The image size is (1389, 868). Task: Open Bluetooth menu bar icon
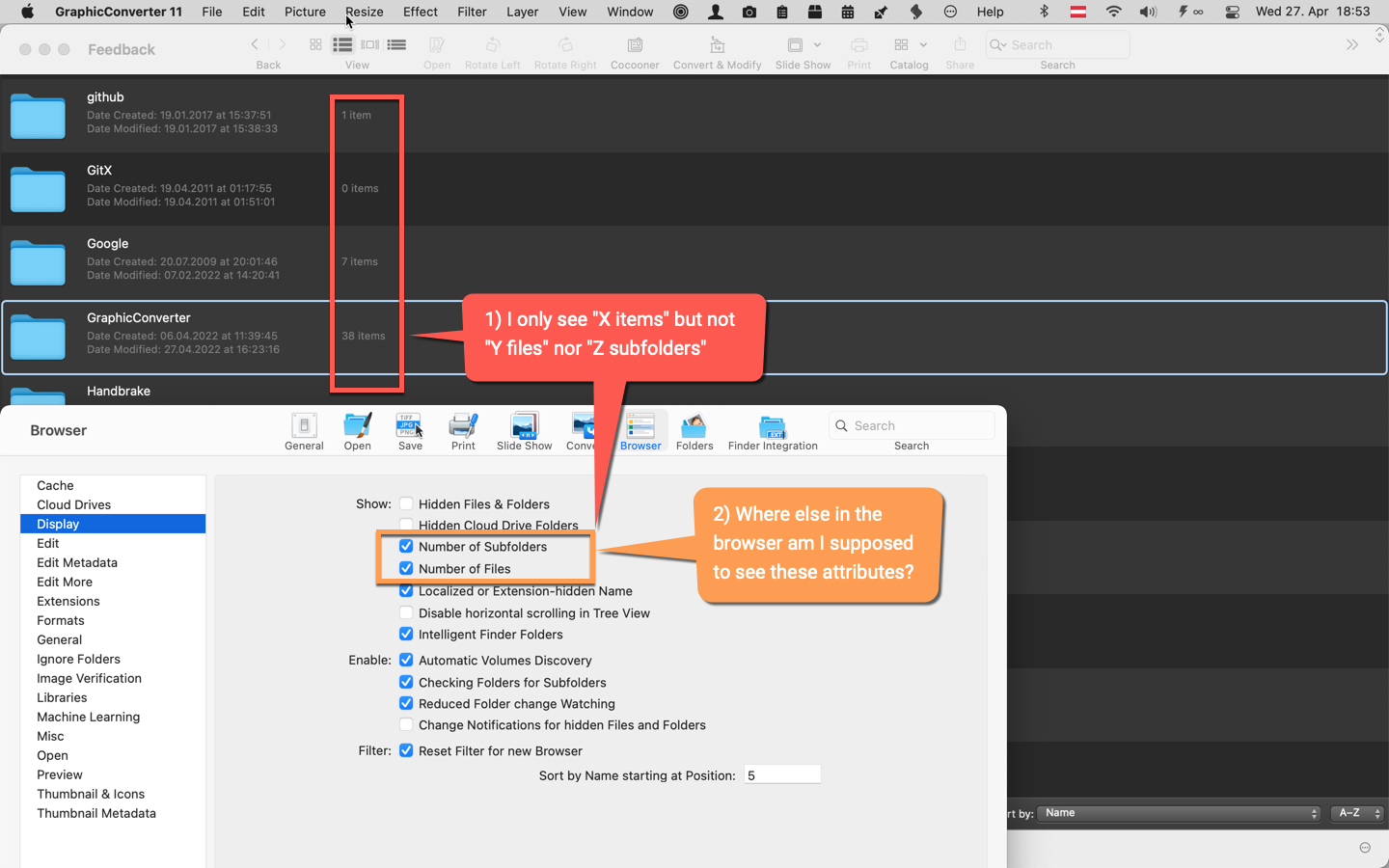tap(1044, 12)
